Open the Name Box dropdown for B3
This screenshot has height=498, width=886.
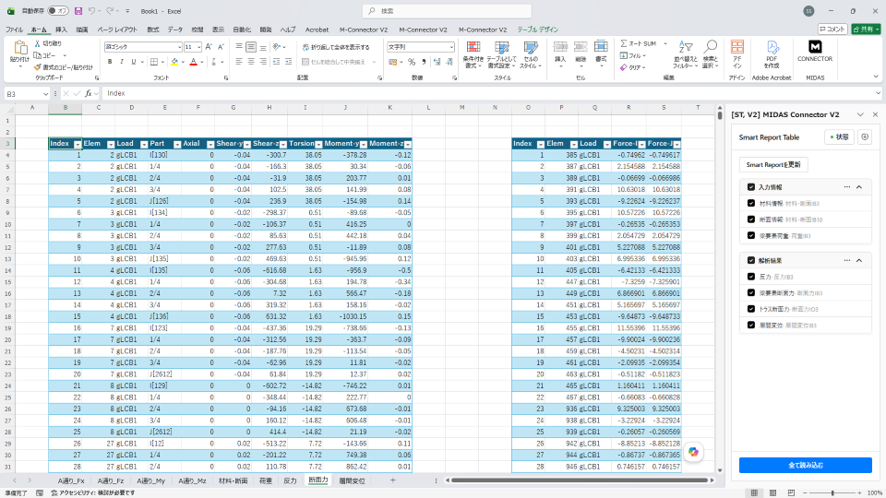coord(45,94)
